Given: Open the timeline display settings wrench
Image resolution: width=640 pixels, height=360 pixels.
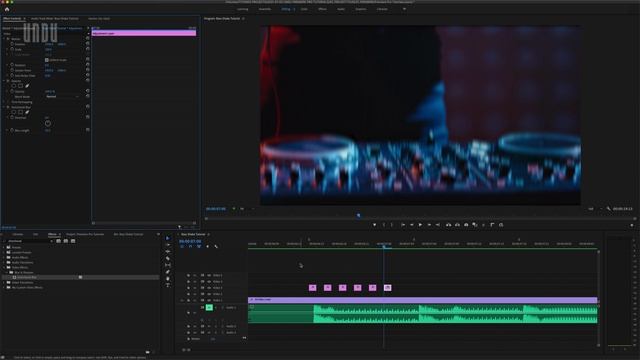Looking at the screenshot, I should point(216,247).
